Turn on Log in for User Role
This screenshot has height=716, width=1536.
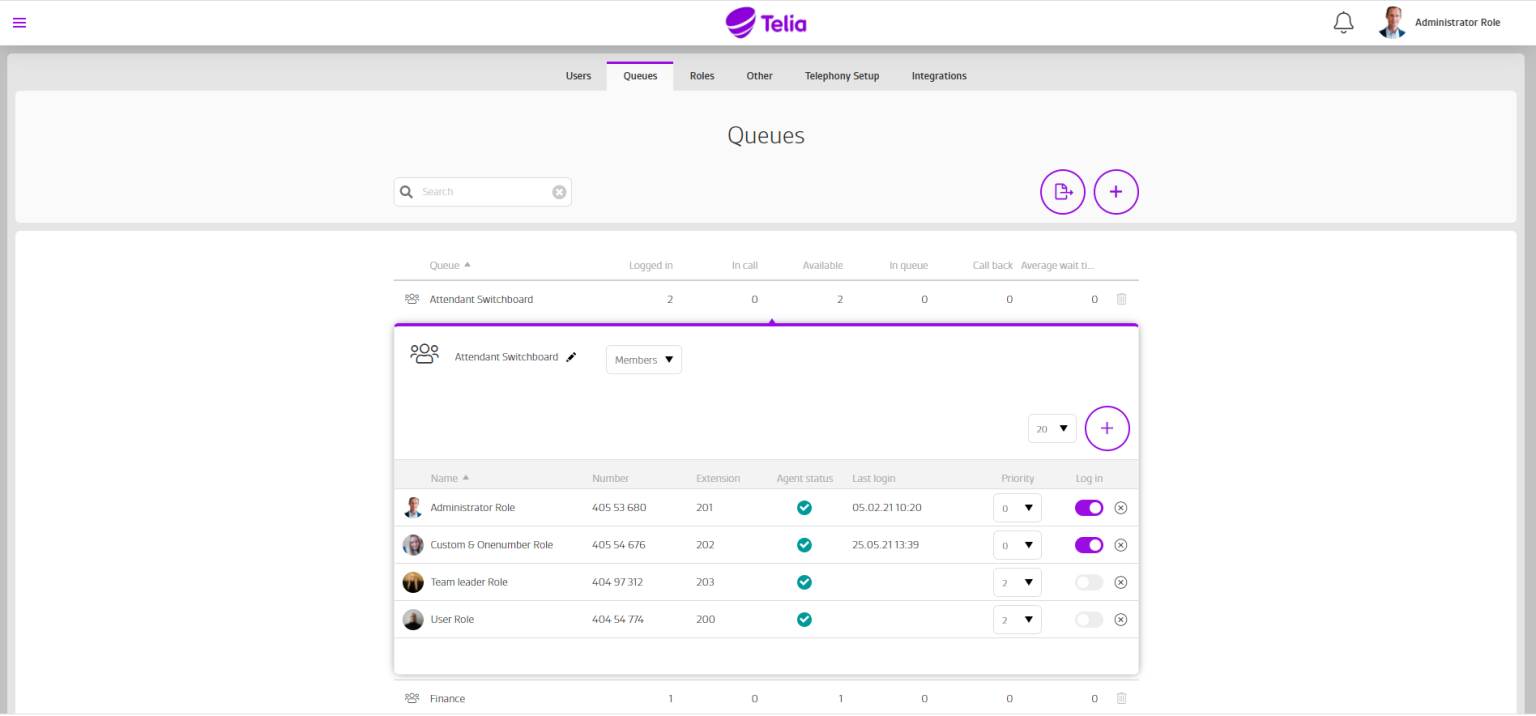(1089, 619)
